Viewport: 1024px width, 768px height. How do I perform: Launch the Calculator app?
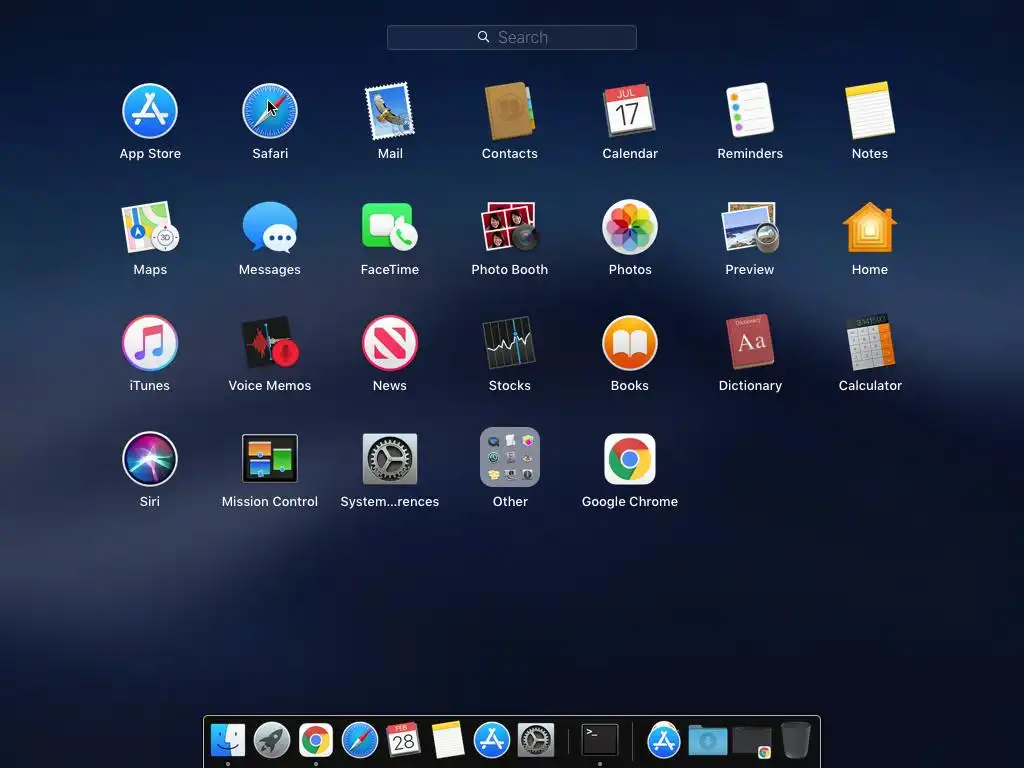pos(869,342)
